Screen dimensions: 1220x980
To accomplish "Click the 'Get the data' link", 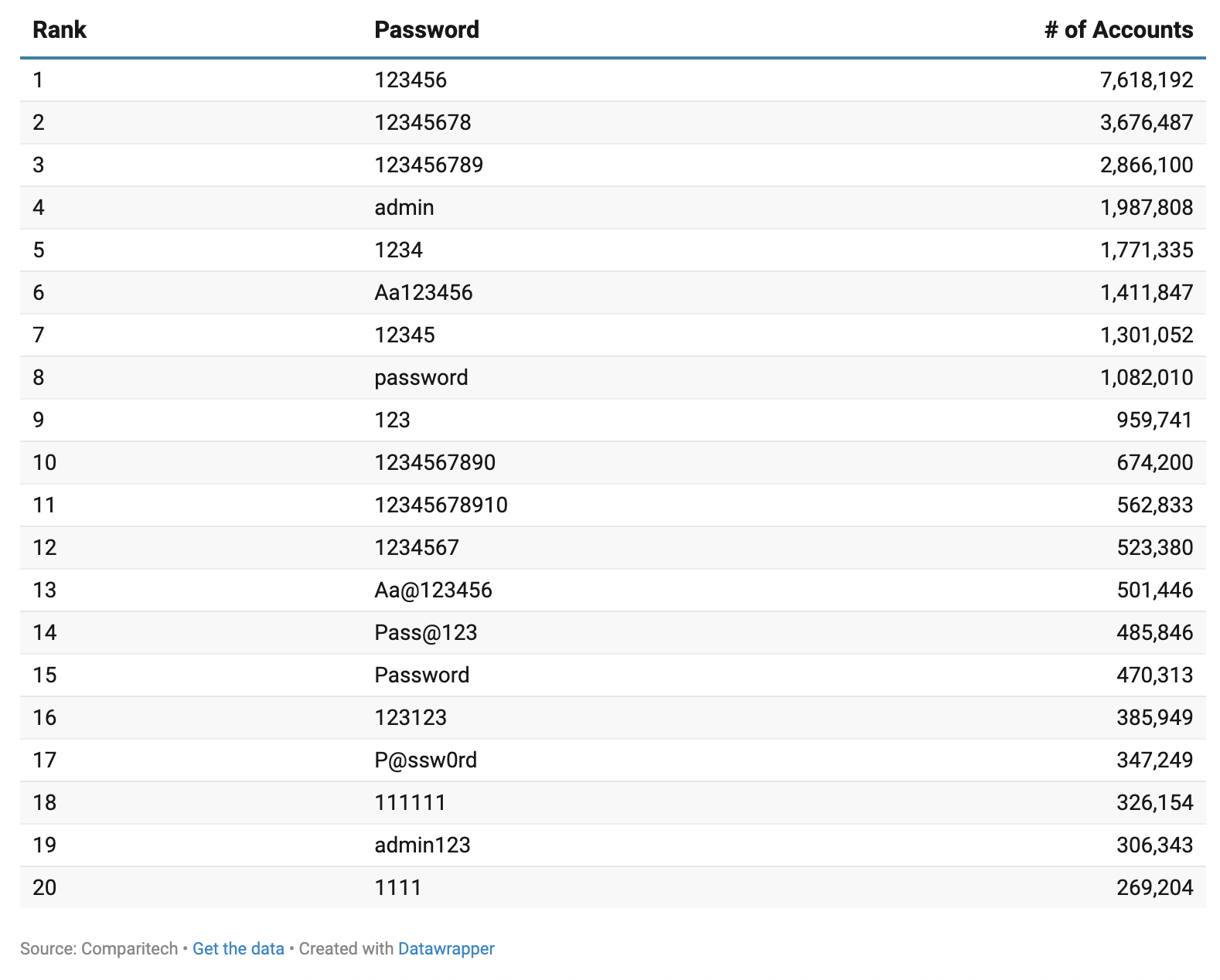I will (238, 948).
